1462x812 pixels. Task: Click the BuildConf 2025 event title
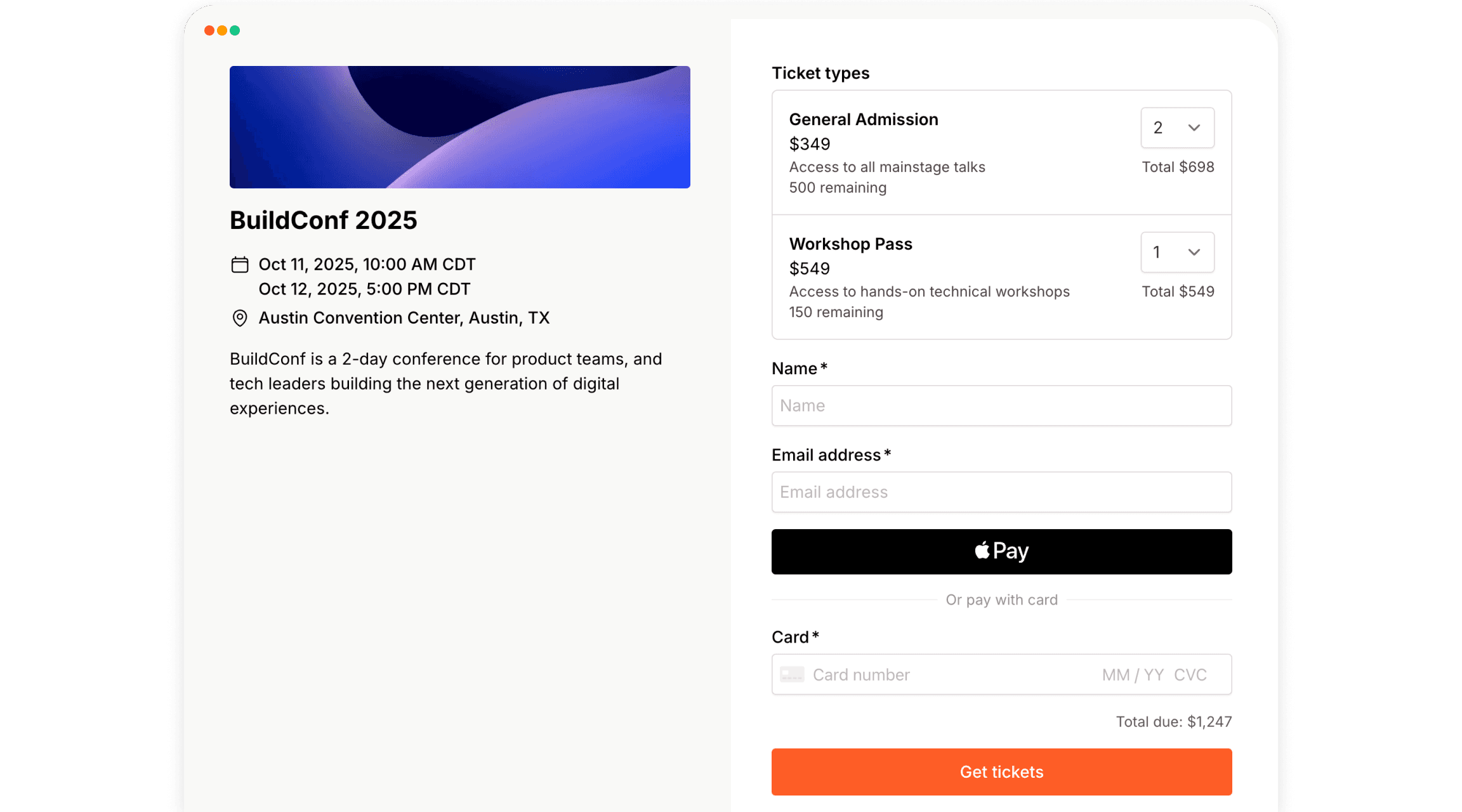[324, 220]
